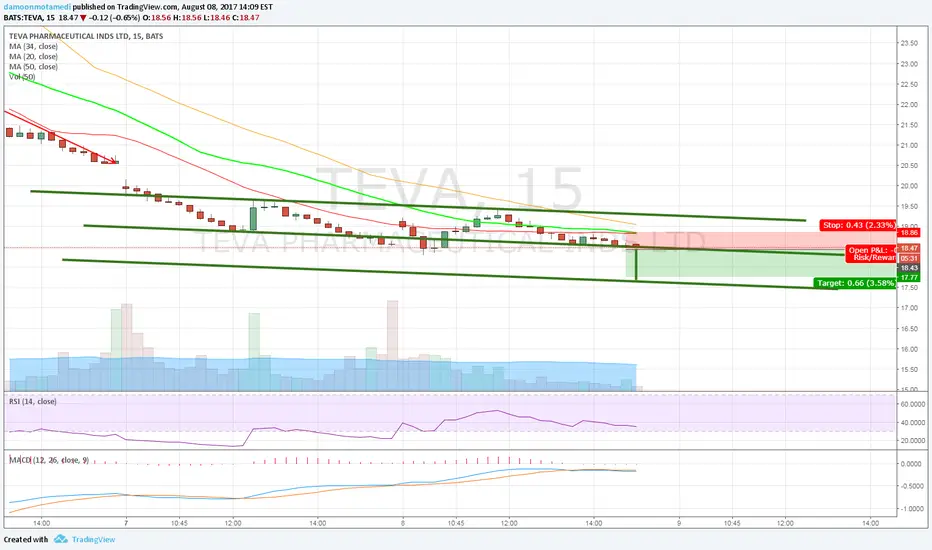The width and height of the screenshot is (932, 550).
Task: Click the date label 9 on time axis
Action: click(679, 523)
